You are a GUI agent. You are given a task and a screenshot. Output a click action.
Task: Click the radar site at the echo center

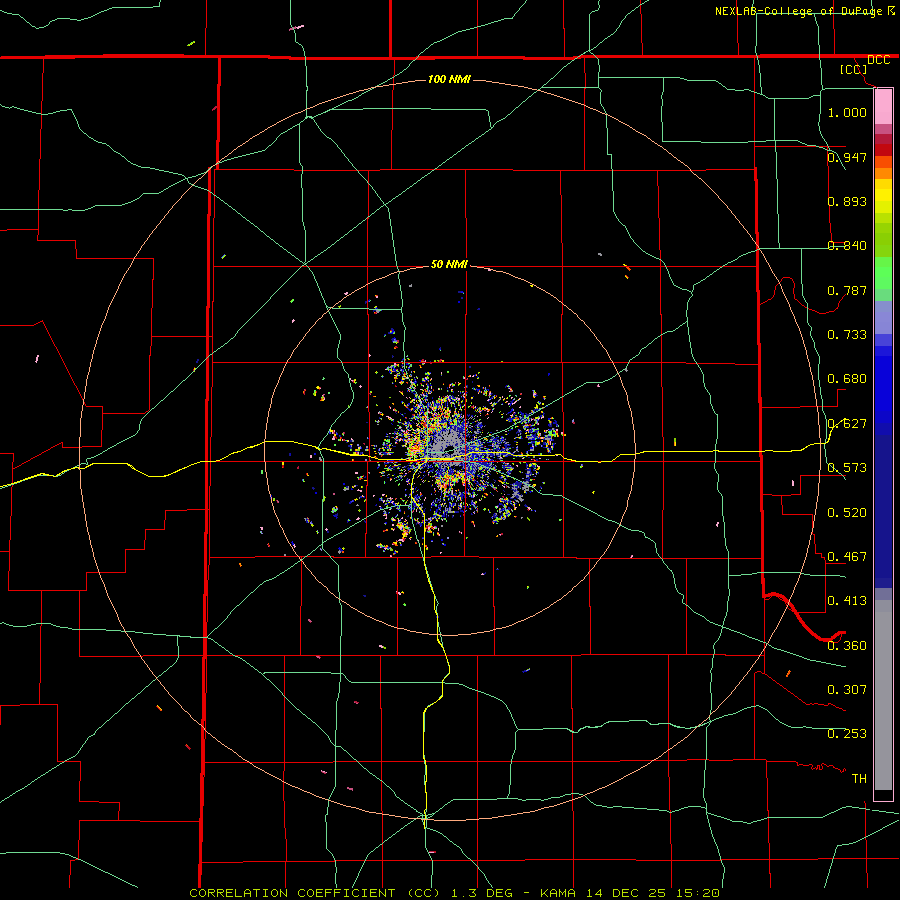449,451
